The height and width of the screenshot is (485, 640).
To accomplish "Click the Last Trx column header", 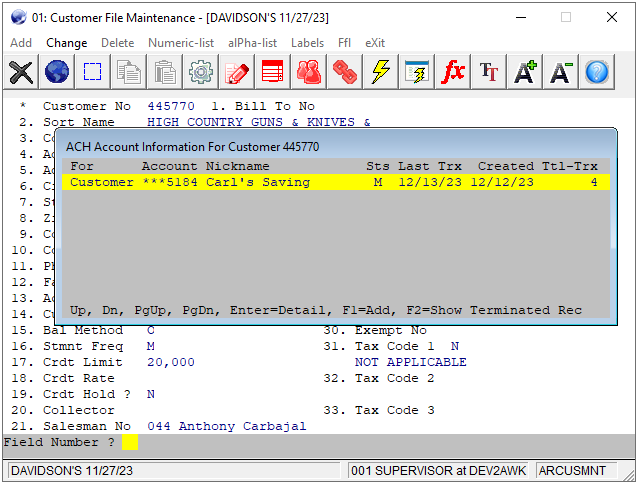I will pos(430,166).
